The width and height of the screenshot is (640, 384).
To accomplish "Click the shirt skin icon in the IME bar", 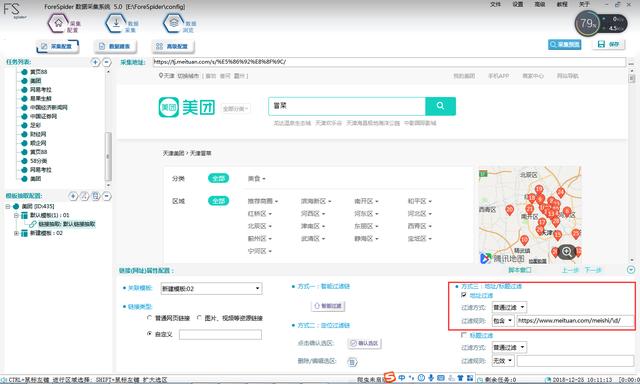I will pyautogui.click(x=460, y=378).
